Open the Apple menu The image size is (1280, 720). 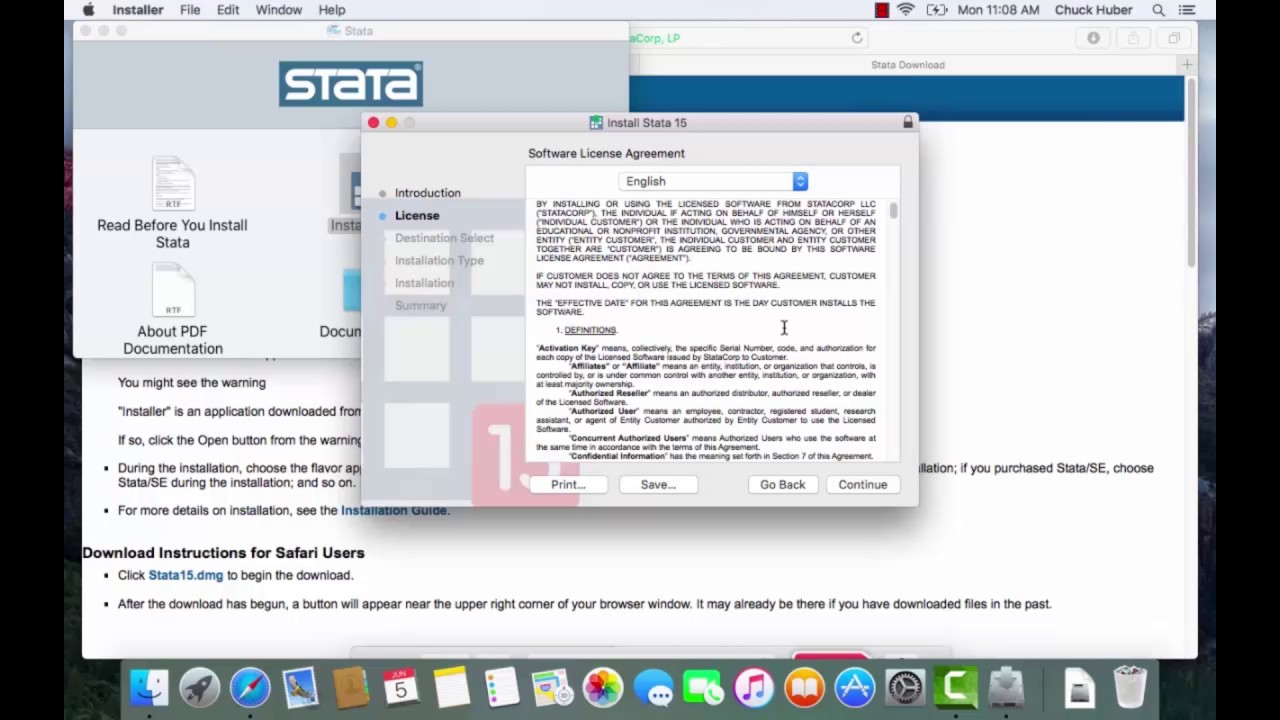pyautogui.click(x=88, y=10)
